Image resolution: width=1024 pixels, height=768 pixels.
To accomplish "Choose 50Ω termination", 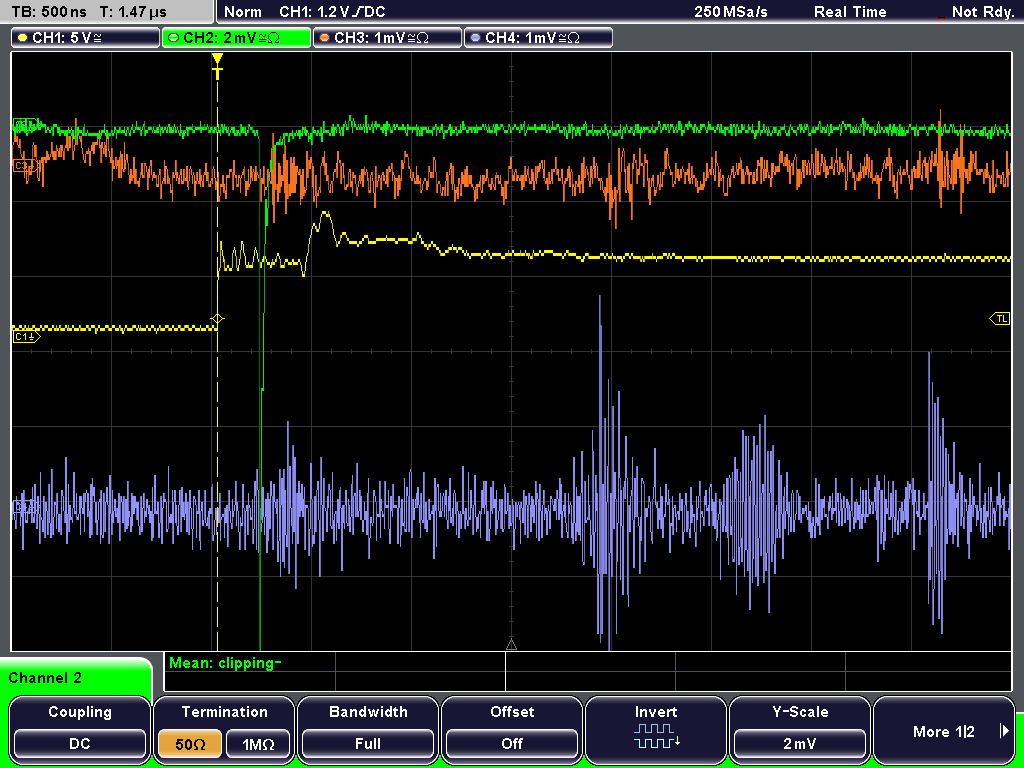I will 190,743.
